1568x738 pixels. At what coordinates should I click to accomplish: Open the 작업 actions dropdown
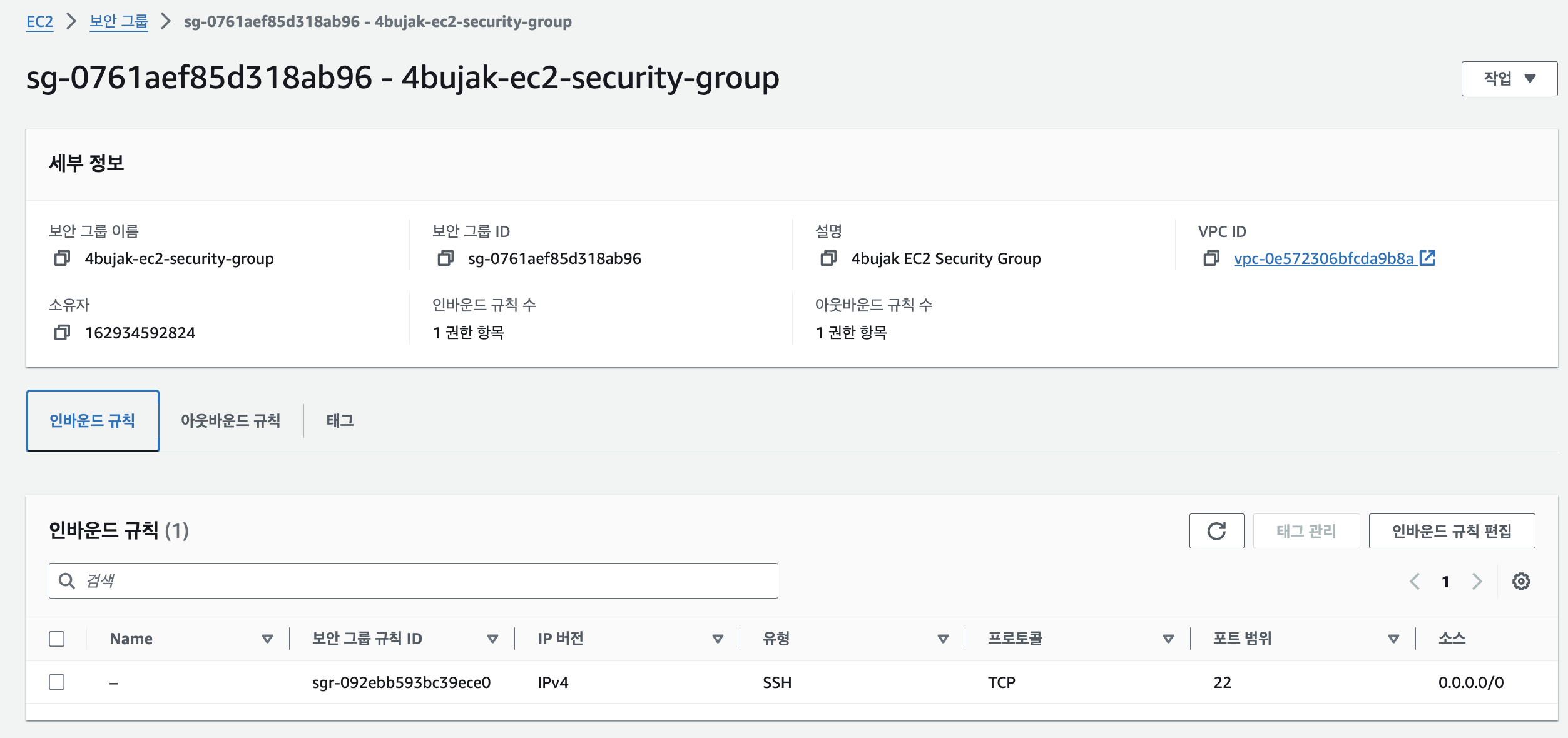(x=1509, y=79)
